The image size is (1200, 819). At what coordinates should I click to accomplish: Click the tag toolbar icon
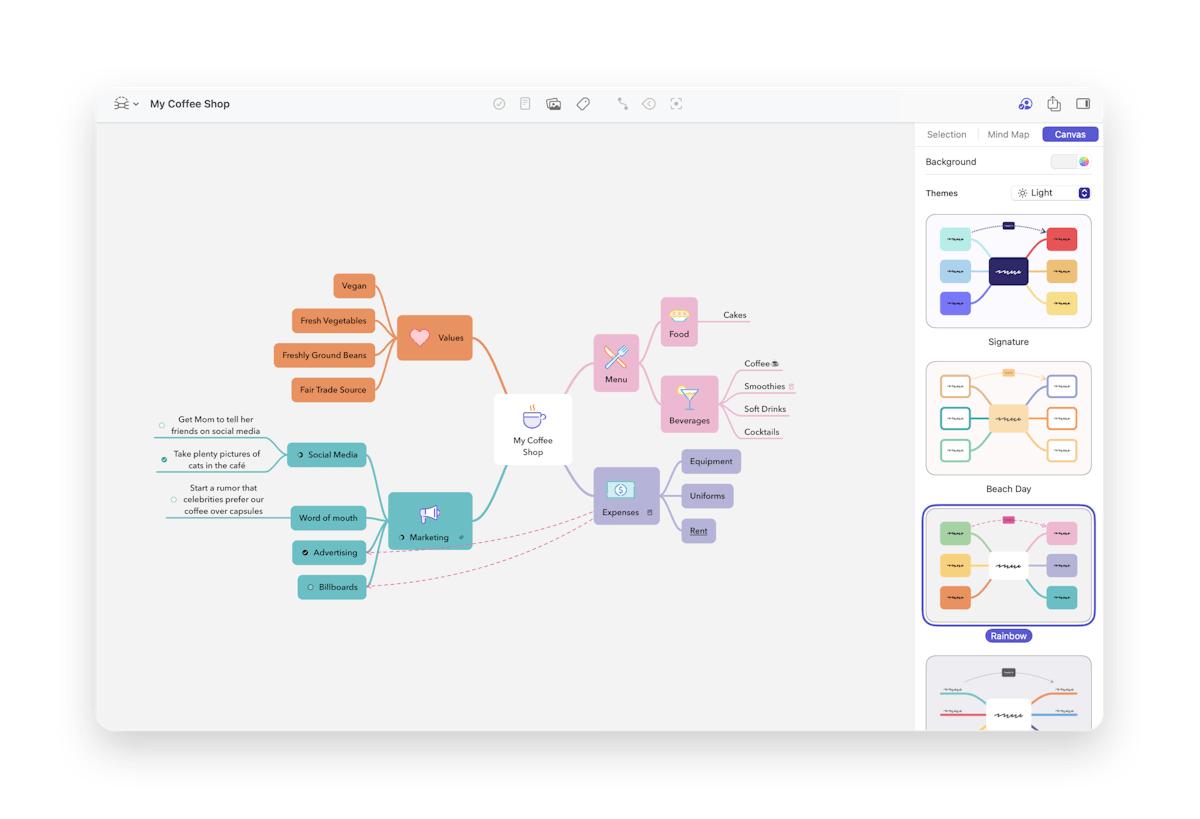coord(583,104)
